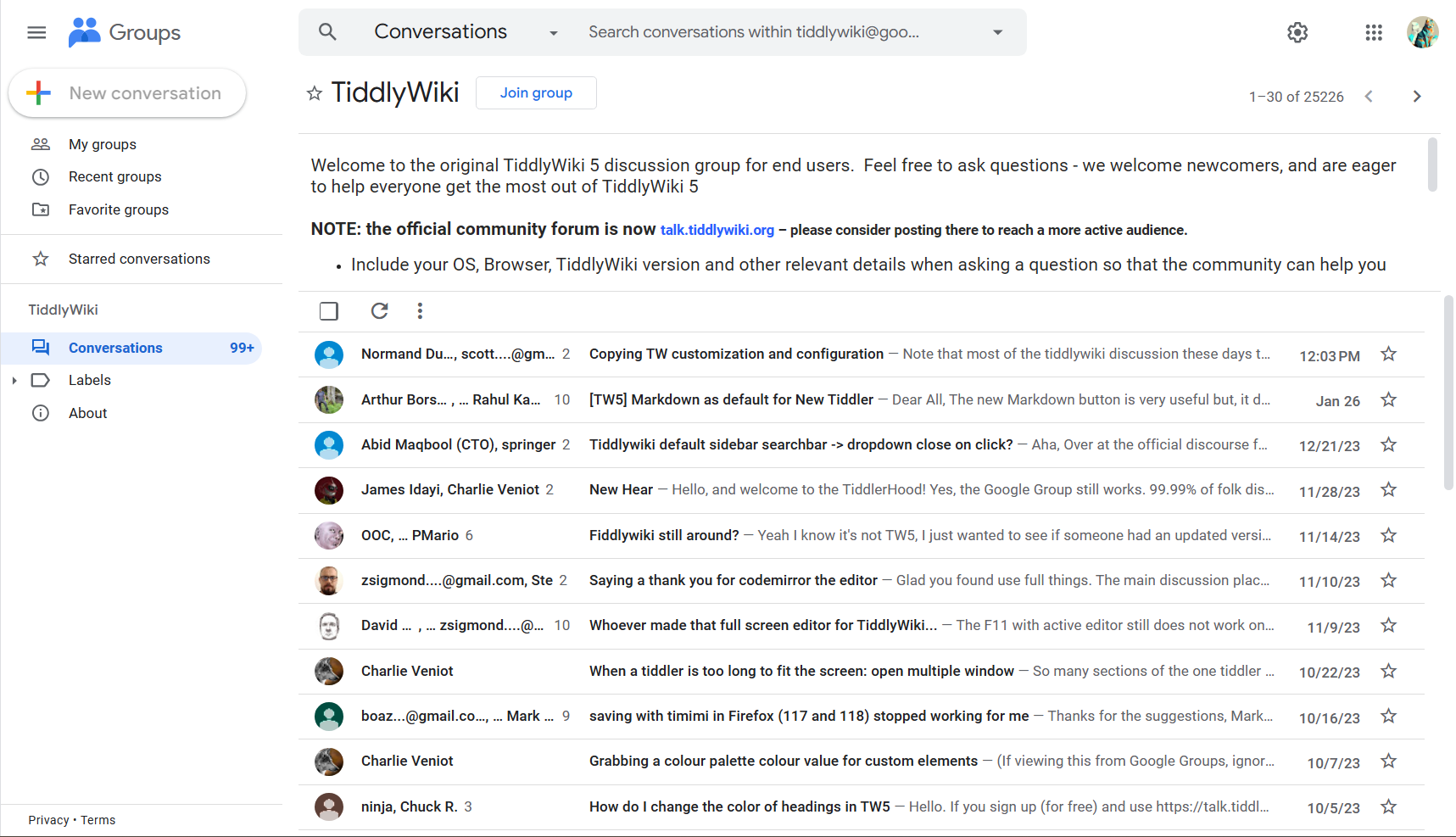Click boaz's green avatar
1456x837 pixels.
329,717
